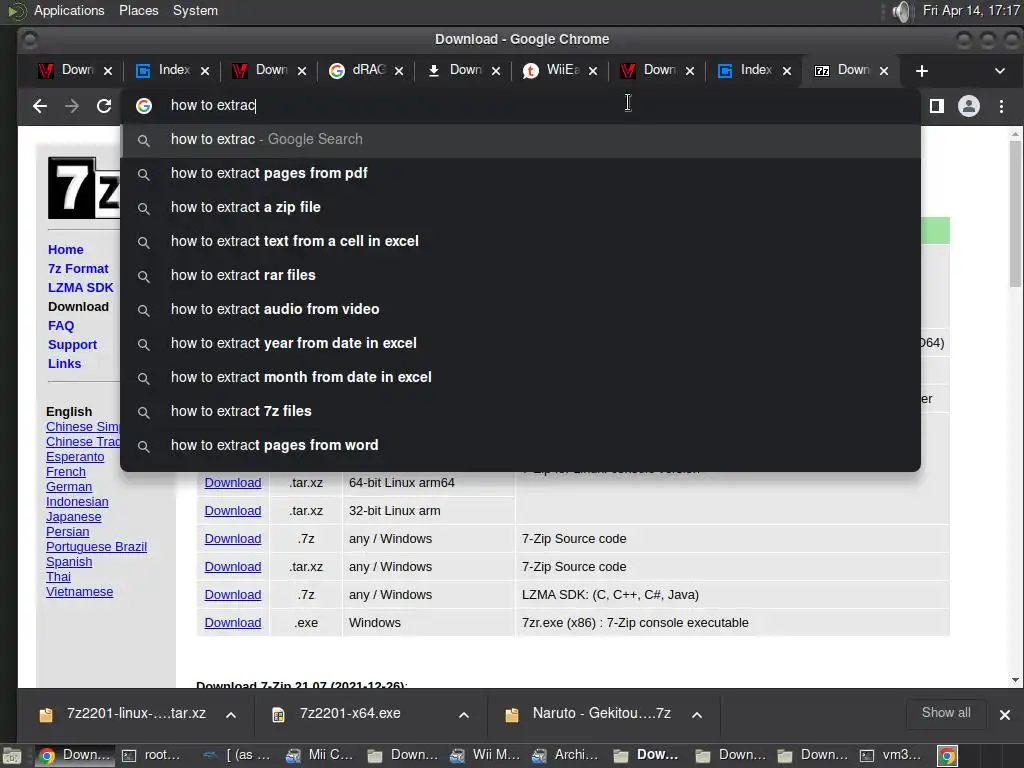Select suggestion 'how to extract rar files'
Screen dimensions: 1024x768
tap(520, 275)
